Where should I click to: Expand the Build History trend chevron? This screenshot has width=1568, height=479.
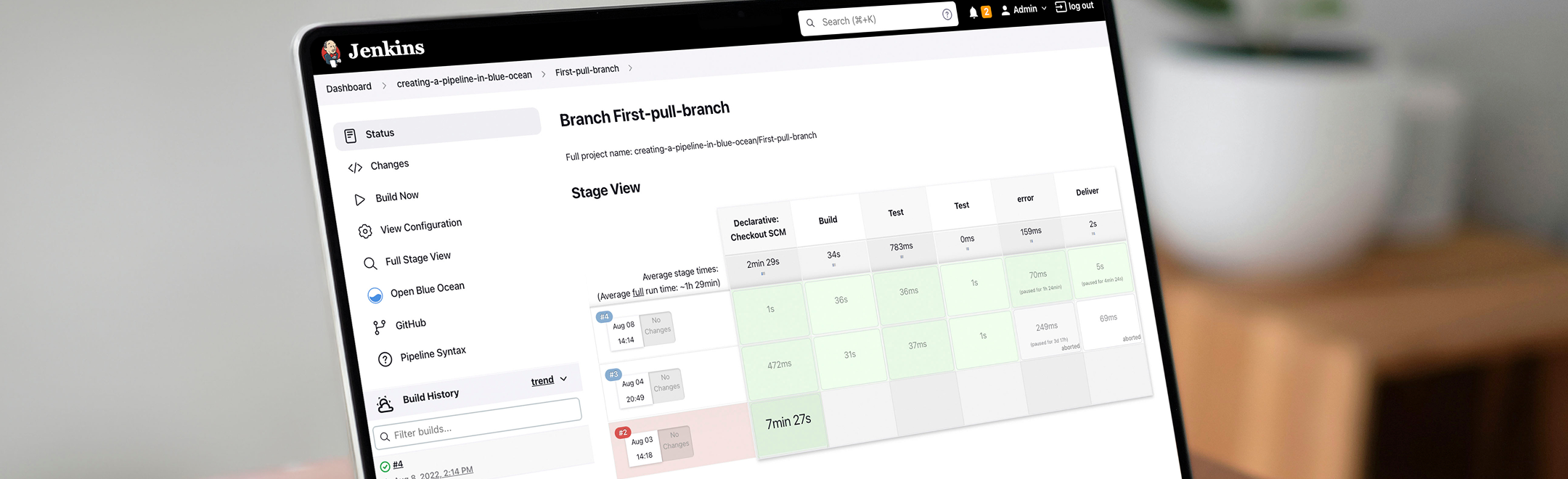[563, 379]
